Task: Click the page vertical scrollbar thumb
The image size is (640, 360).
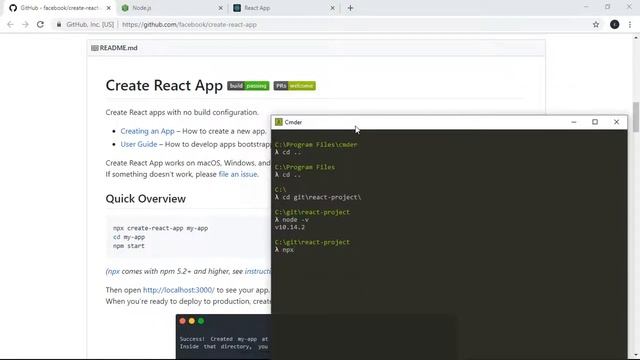Action: 636,117
